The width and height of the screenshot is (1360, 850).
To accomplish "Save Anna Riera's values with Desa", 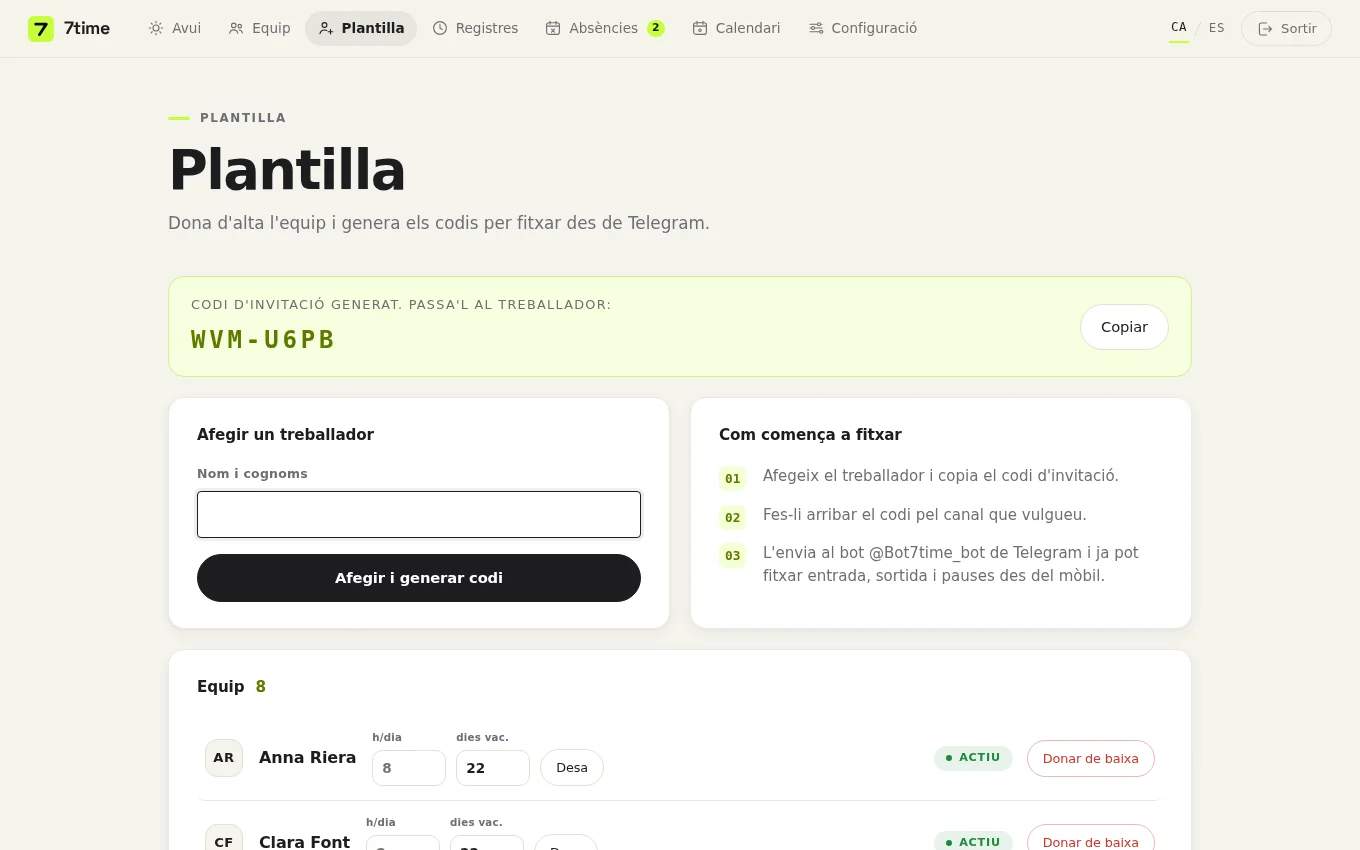I will pos(572,768).
